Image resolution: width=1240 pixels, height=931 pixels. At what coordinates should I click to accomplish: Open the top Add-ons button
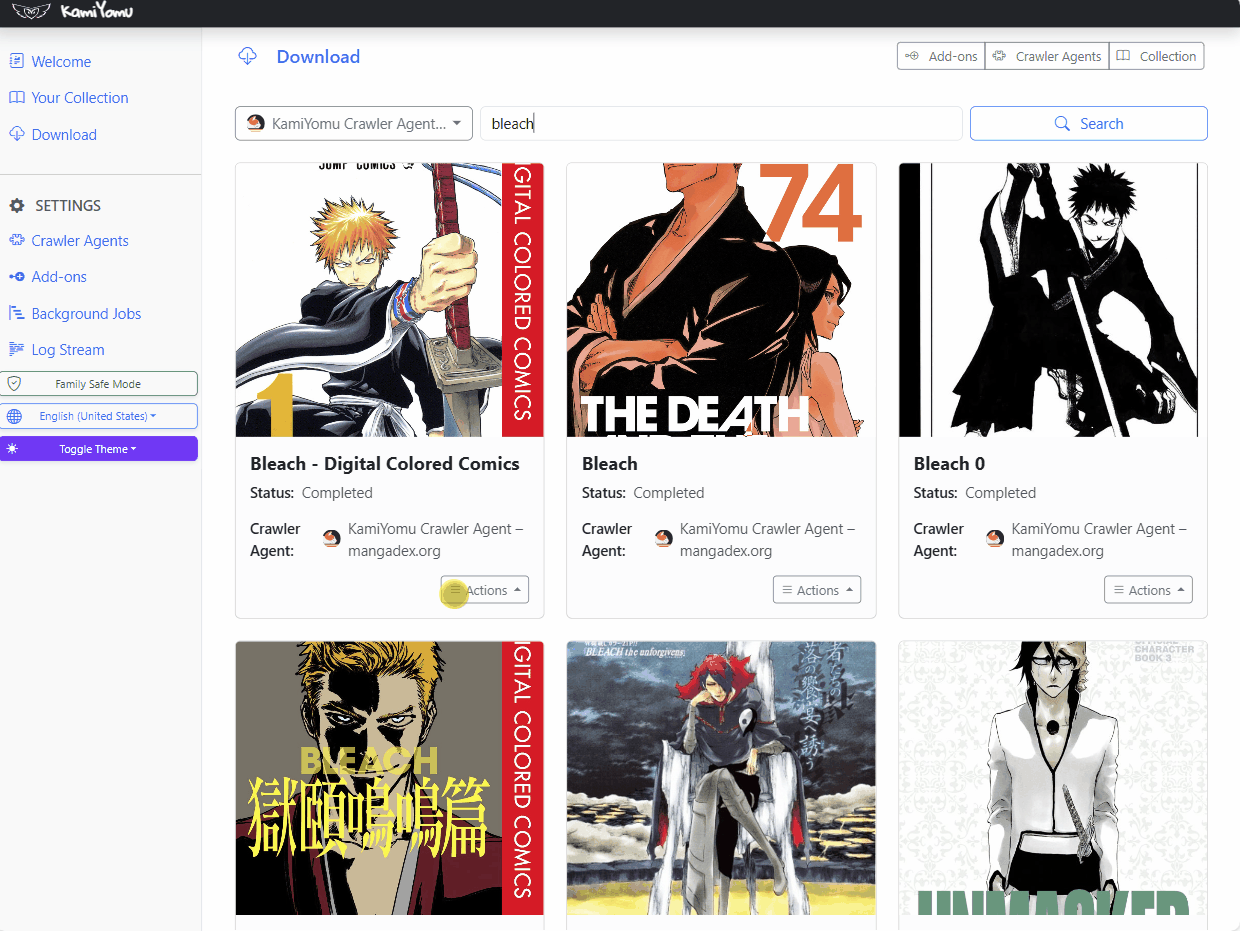pyautogui.click(x=941, y=56)
